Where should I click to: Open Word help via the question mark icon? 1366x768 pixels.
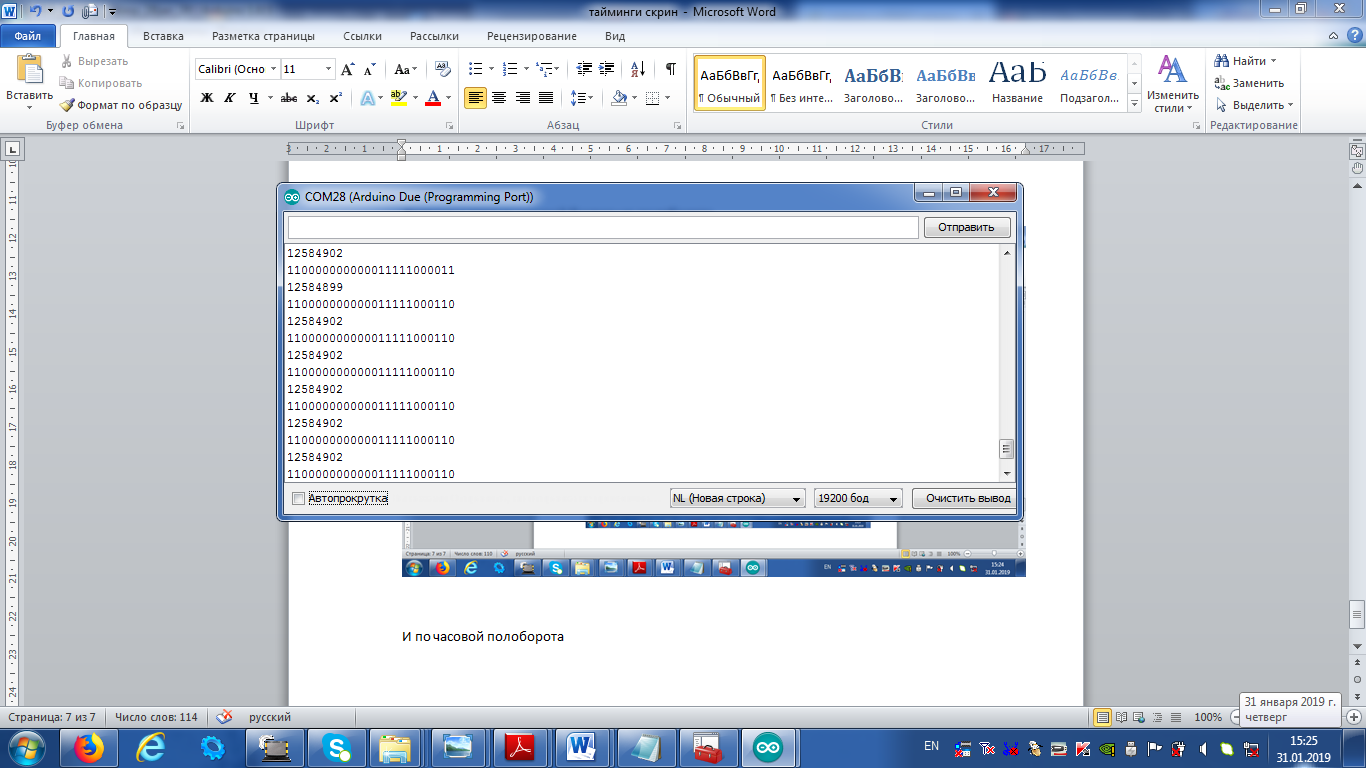1353,36
